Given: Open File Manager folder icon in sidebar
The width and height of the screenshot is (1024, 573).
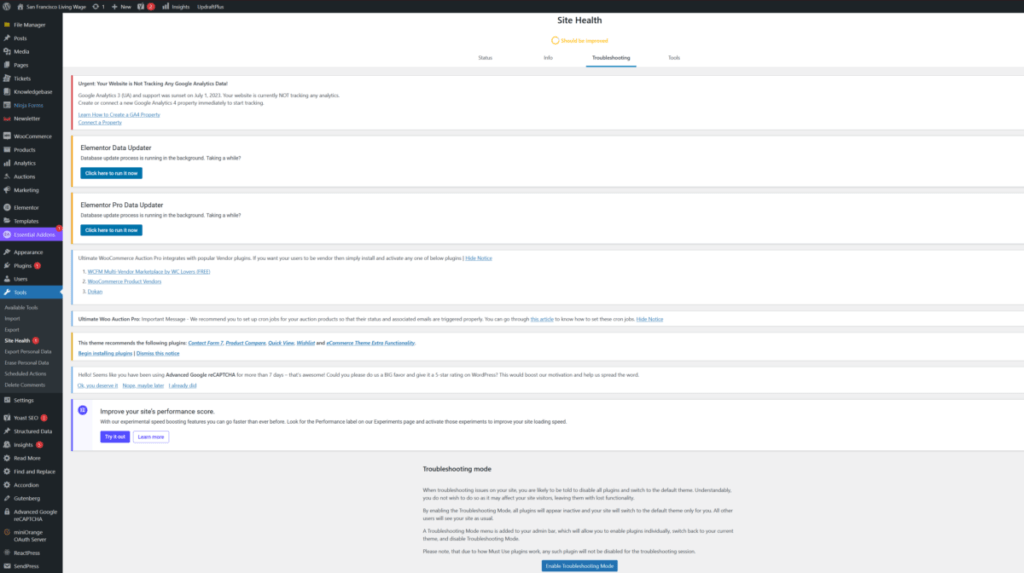Looking at the screenshot, I should point(7,25).
